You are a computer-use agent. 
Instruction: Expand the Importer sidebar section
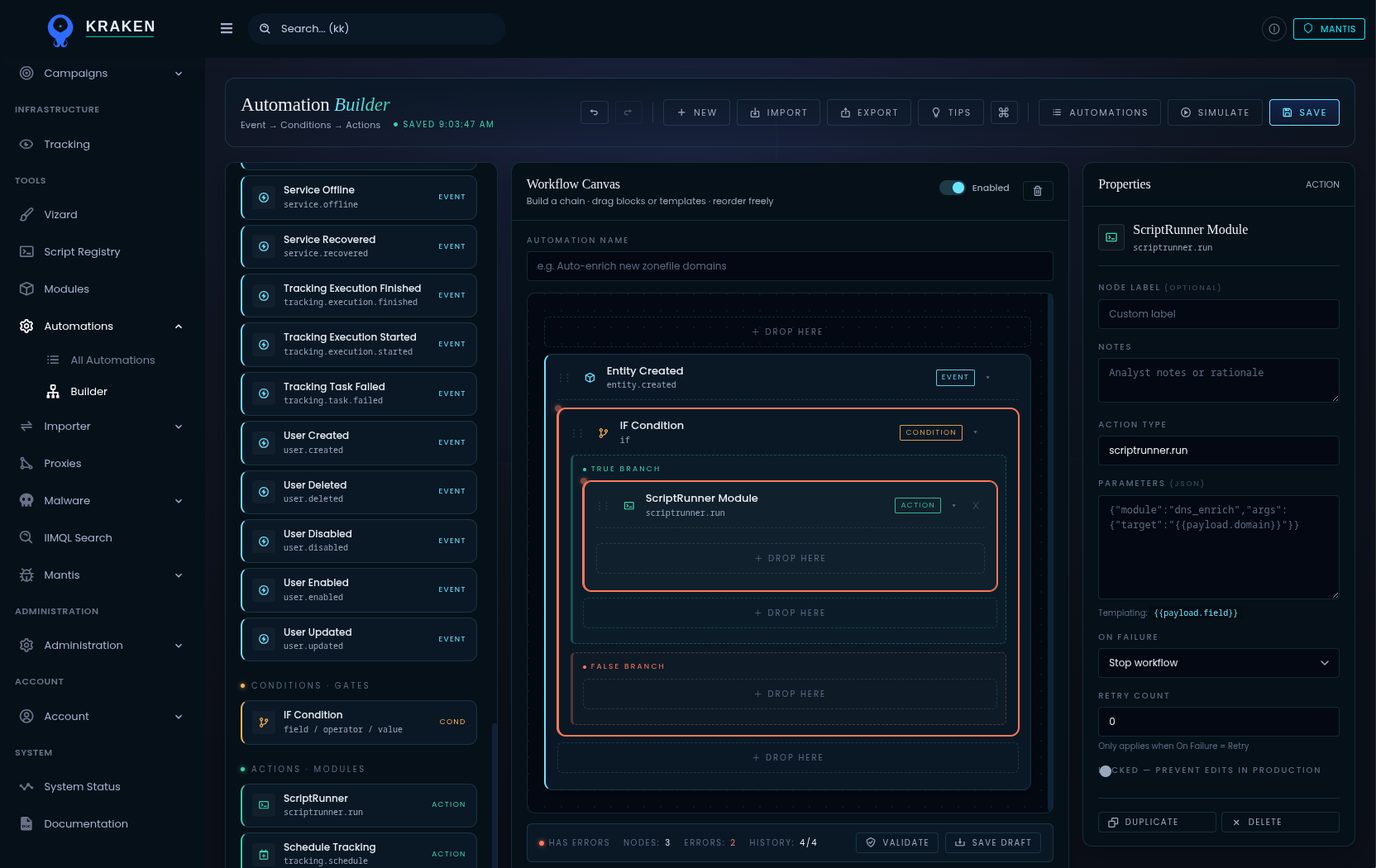pyautogui.click(x=179, y=427)
